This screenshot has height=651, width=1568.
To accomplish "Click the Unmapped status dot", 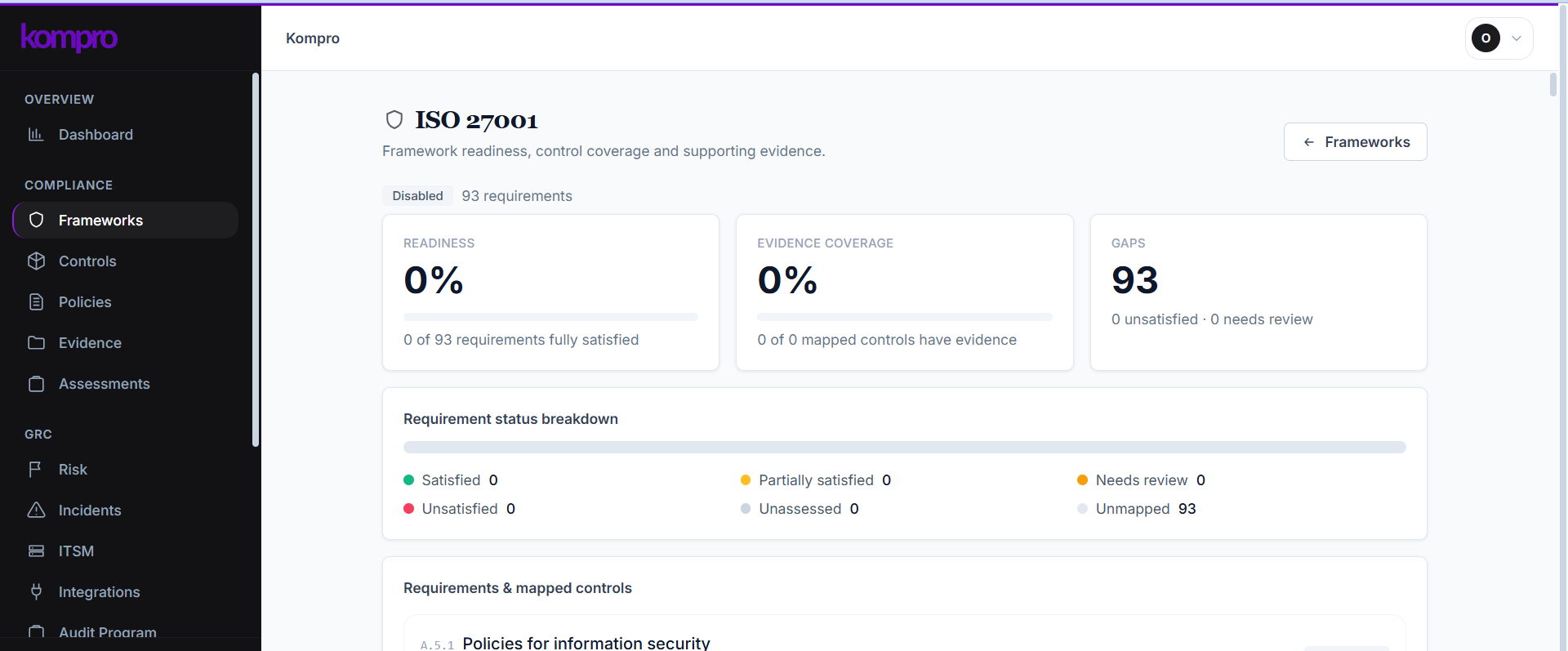I will 1082,509.
